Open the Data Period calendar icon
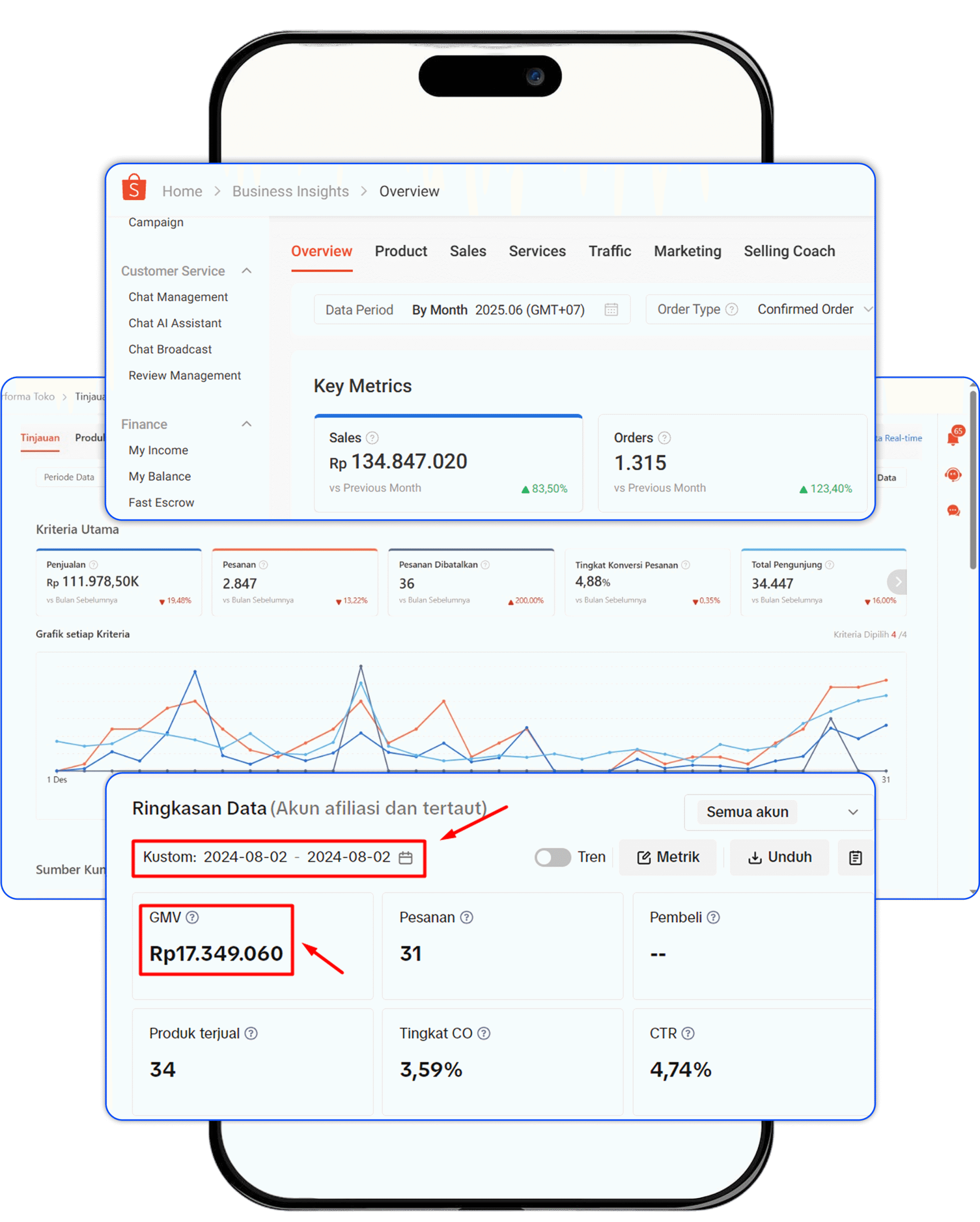 click(611, 309)
